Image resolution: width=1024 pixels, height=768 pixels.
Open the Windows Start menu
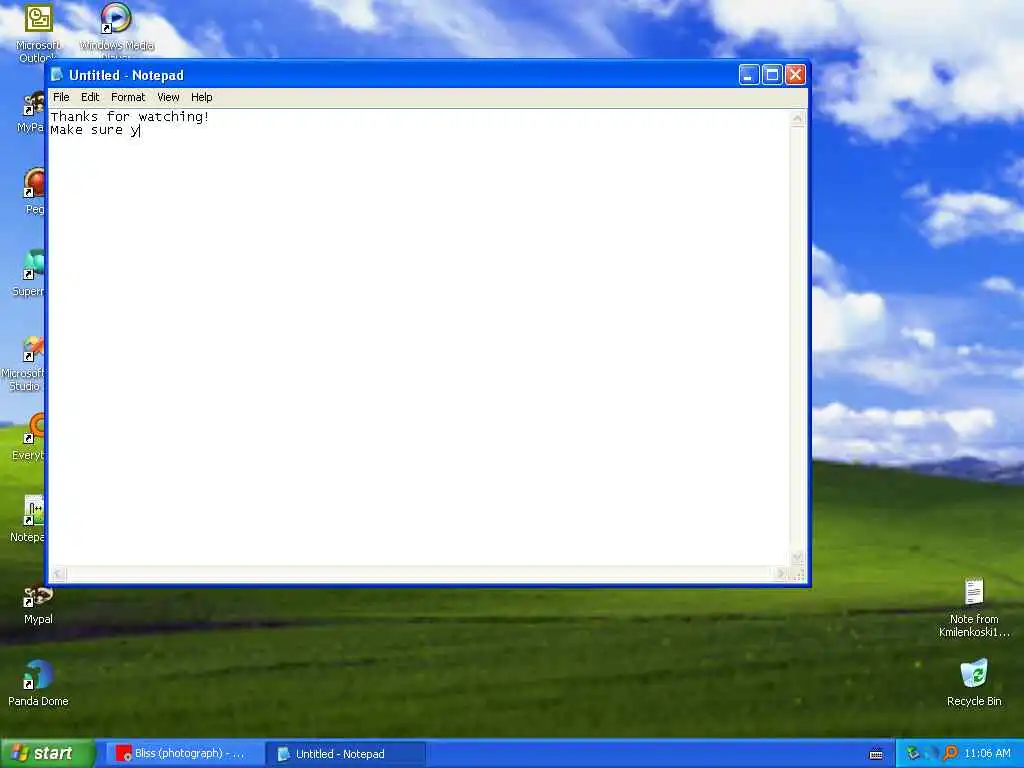pos(47,754)
